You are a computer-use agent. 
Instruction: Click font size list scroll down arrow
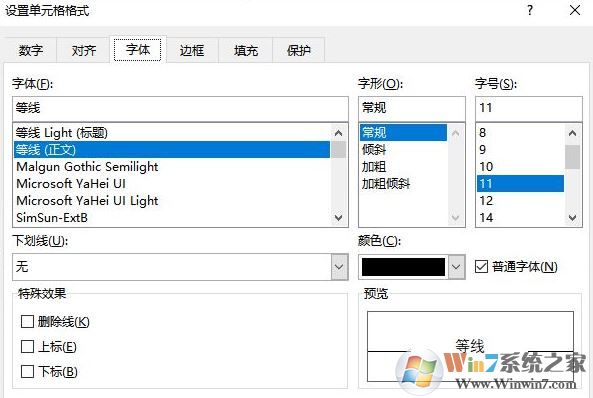[573, 218]
